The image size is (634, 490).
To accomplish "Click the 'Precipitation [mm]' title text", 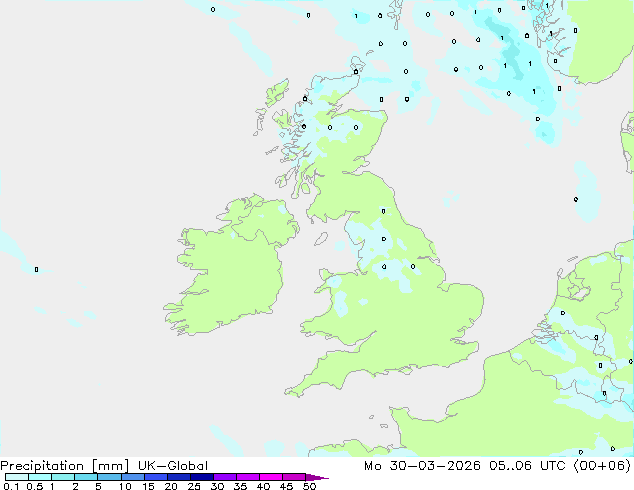I will [x=65, y=466].
